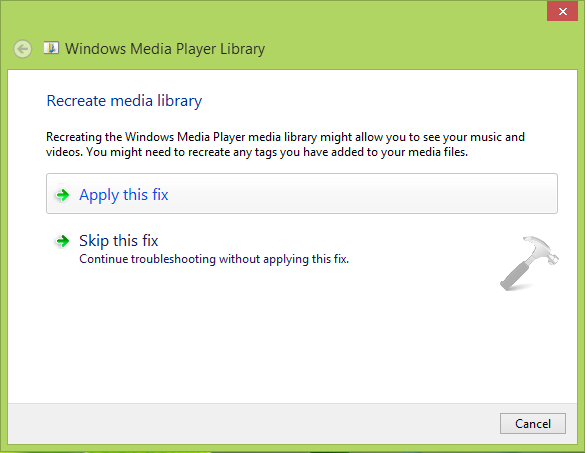Go back using the circular back arrow

pos(22,49)
